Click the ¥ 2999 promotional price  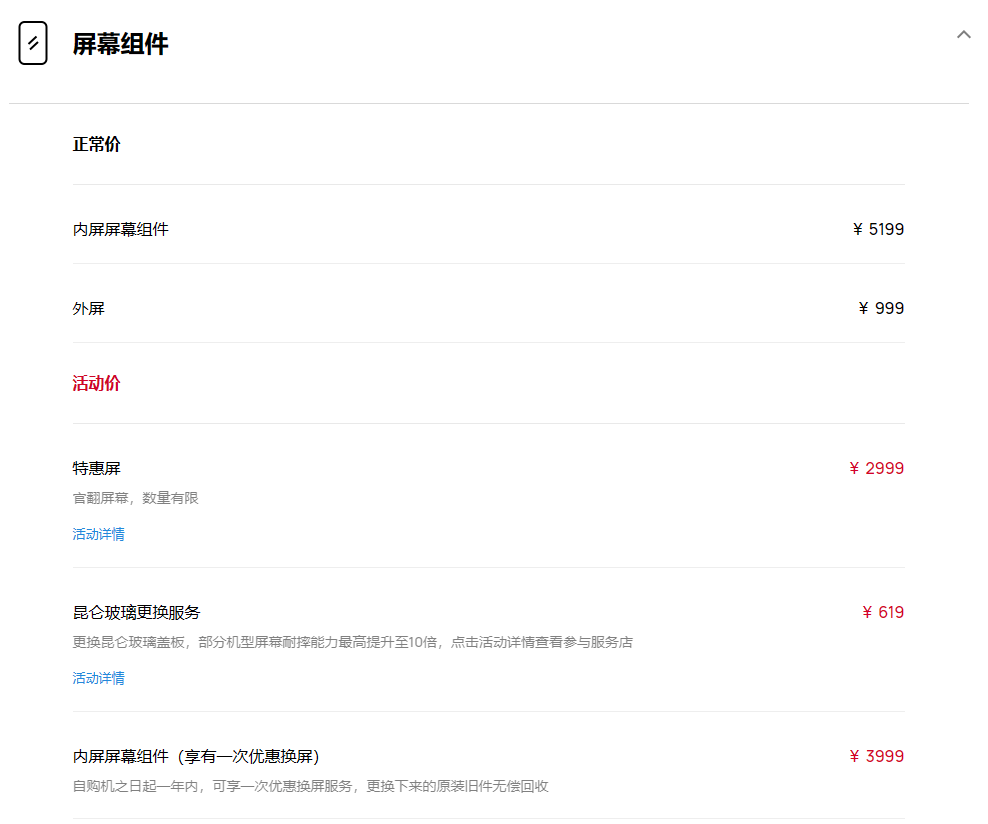876,468
